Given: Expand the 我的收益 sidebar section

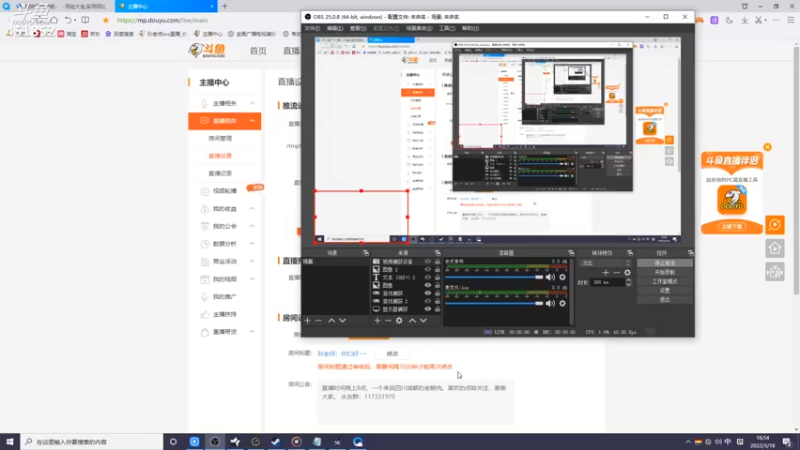Looking at the screenshot, I should 252,209.
